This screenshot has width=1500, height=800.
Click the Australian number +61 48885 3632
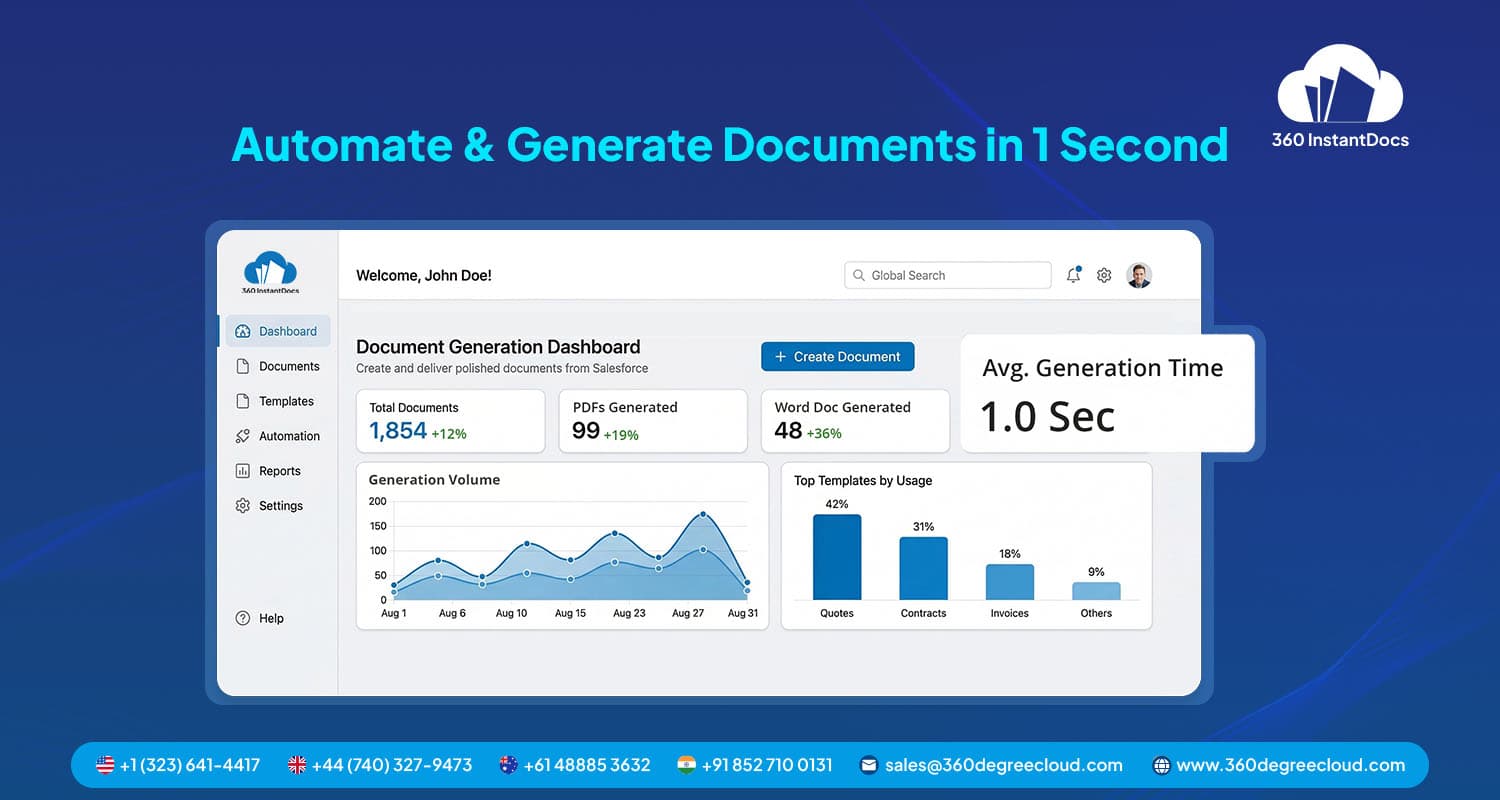[x=587, y=765]
